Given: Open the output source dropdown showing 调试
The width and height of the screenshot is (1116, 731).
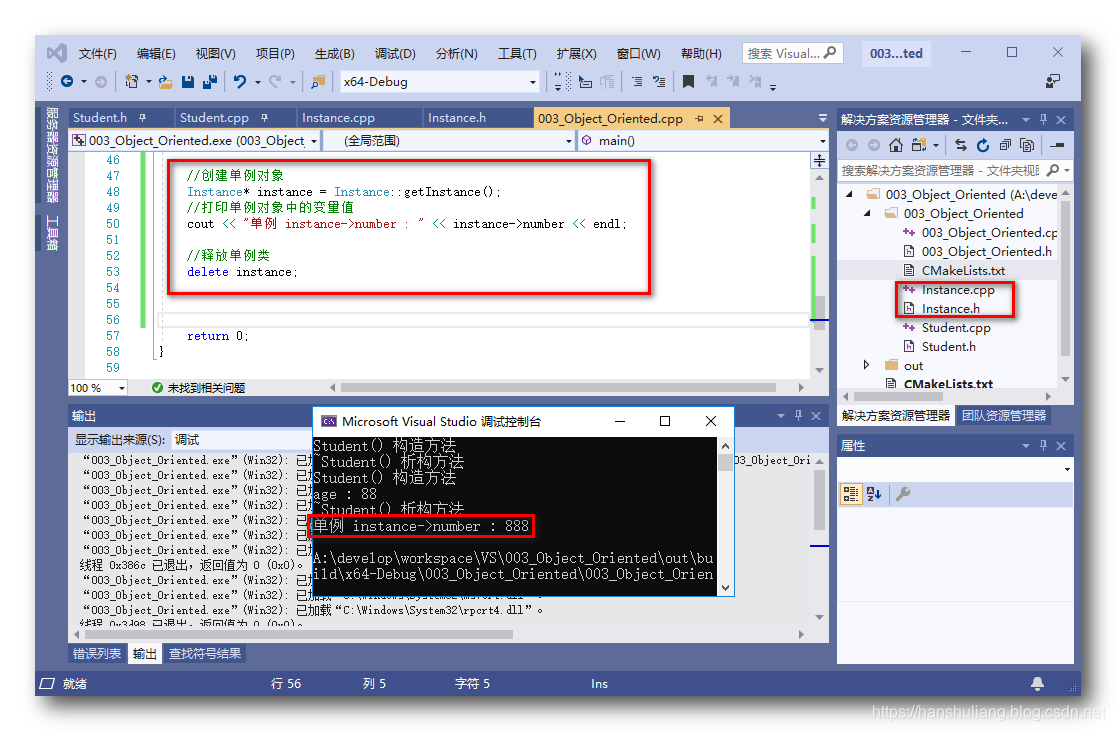Looking at the screenshot, I should (x=242, y=440).
